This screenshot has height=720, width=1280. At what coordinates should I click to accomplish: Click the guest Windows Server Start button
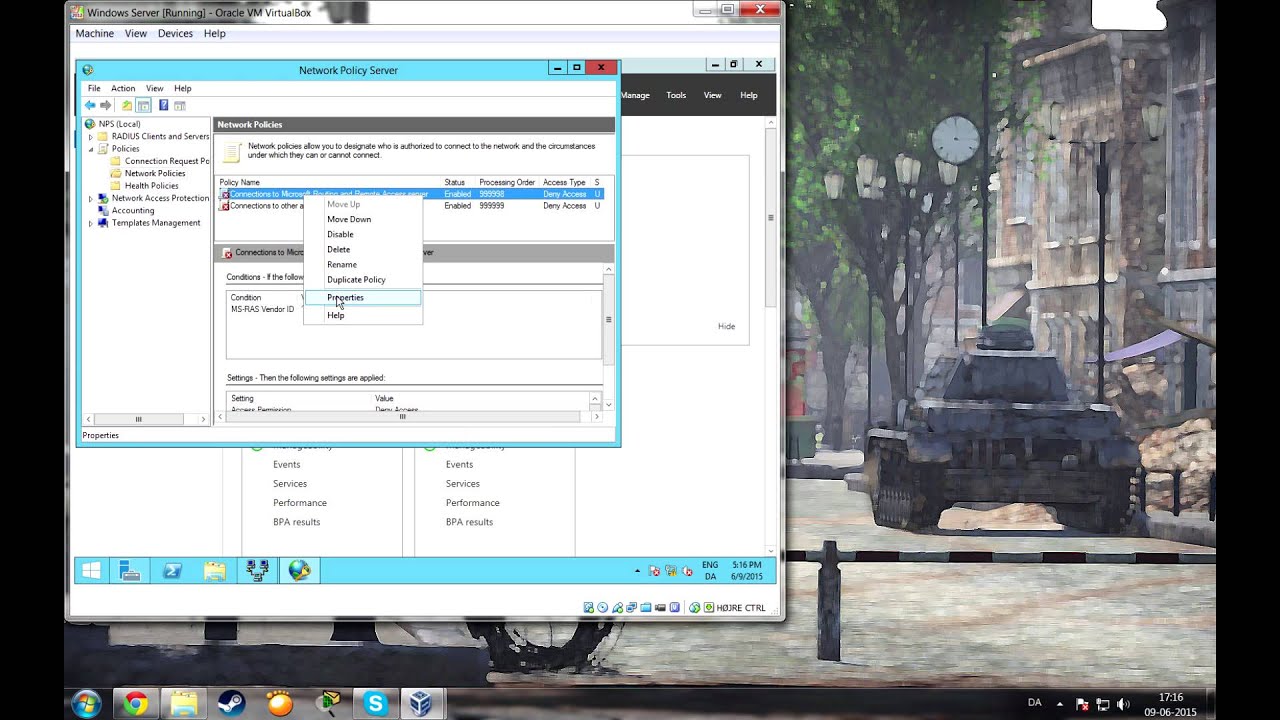click(91, 570)
